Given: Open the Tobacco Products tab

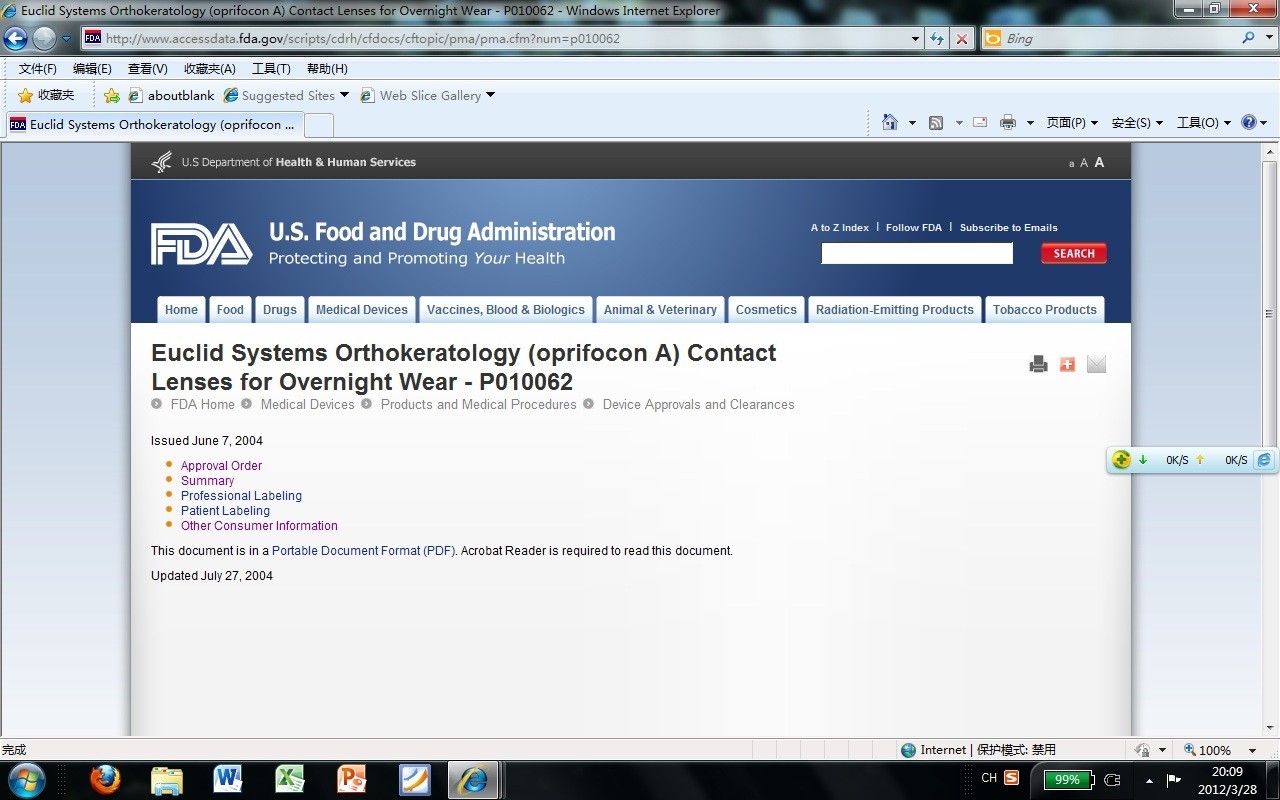Looking at the screenshot, I should [1045, 310].
